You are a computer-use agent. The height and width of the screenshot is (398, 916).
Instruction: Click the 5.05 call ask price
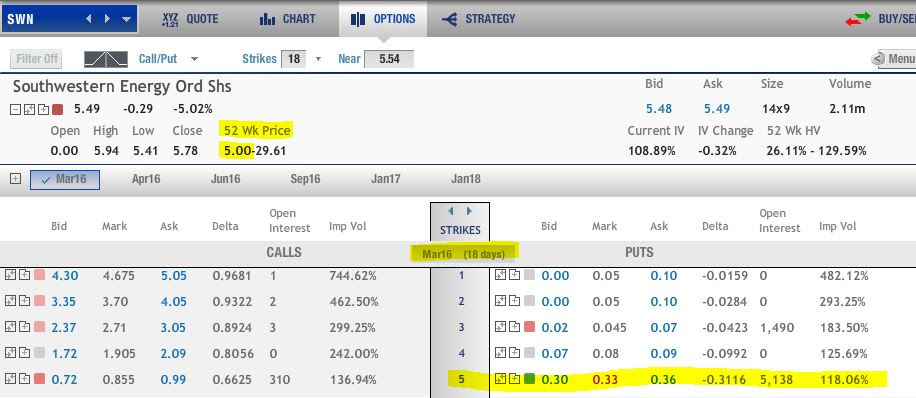click(174, 275)
